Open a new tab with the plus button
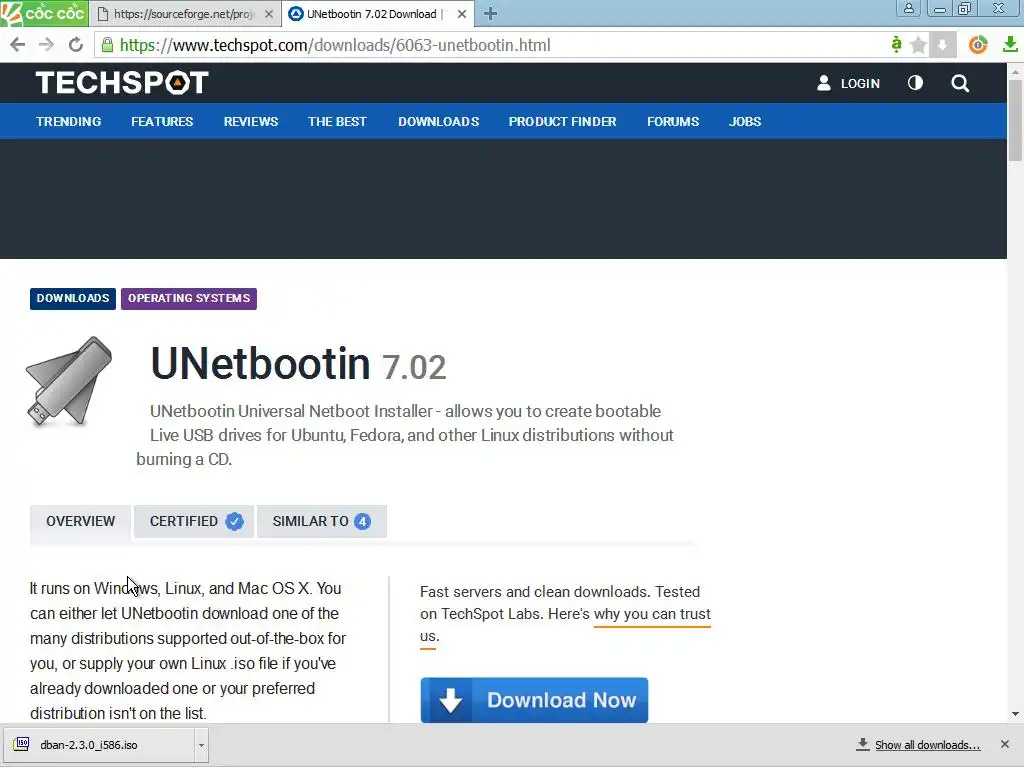 [490, 14]
